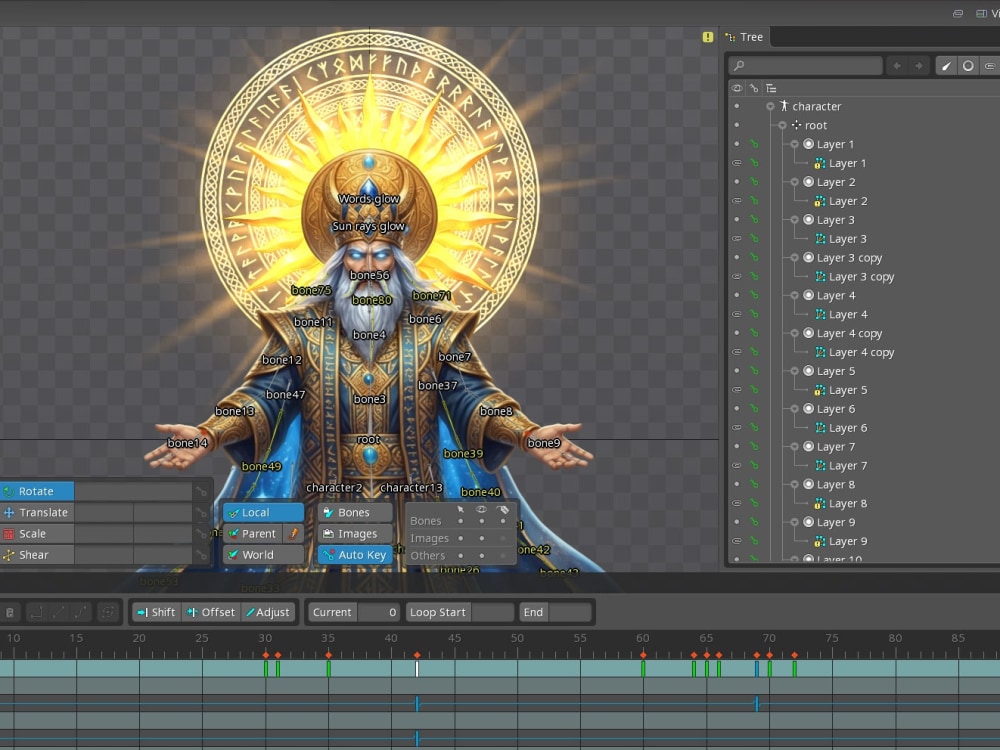
Task: Click the label tag column icon
Action: pos(503,510)
